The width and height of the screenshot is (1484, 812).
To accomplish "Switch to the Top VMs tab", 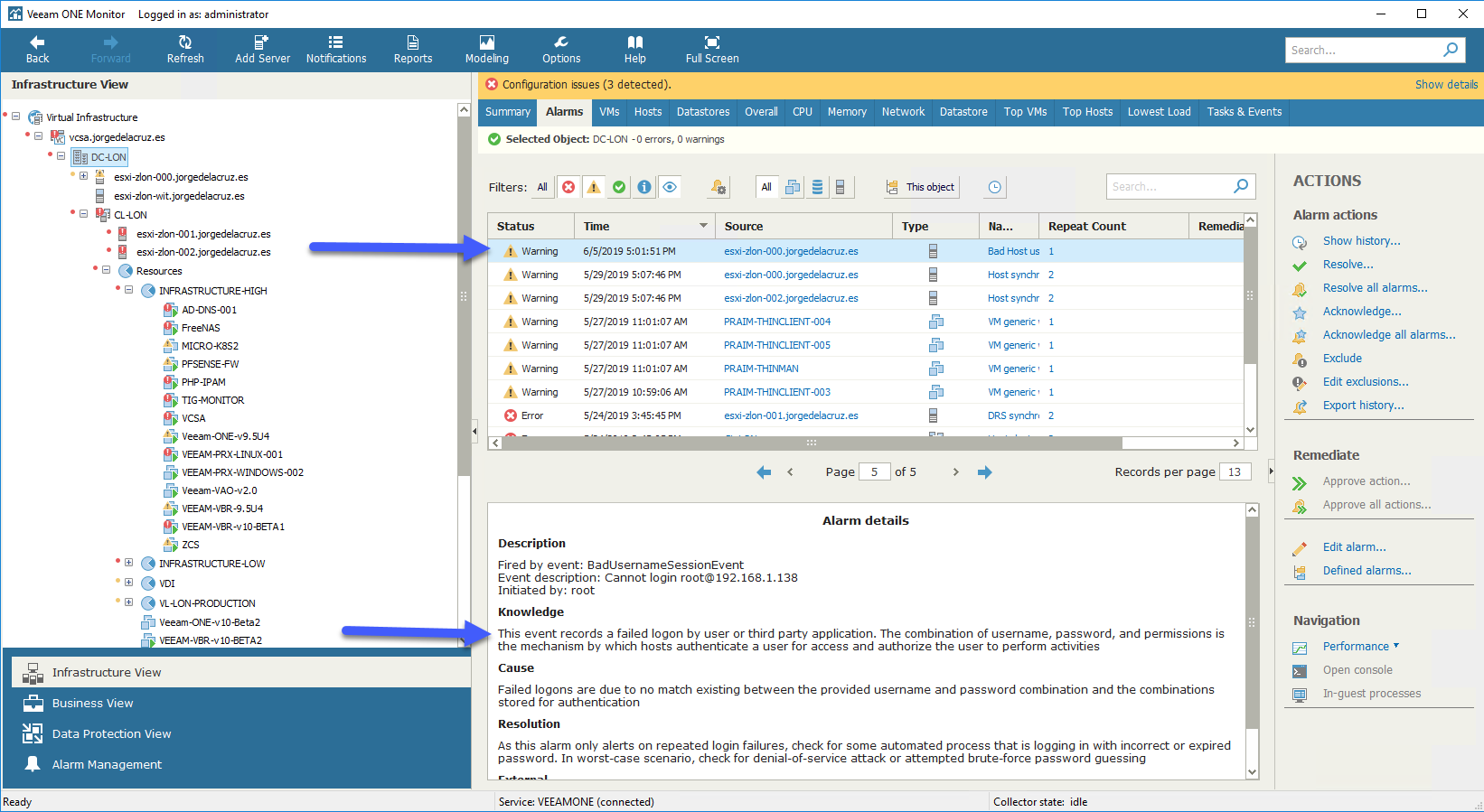I will tap(1025, 112).
